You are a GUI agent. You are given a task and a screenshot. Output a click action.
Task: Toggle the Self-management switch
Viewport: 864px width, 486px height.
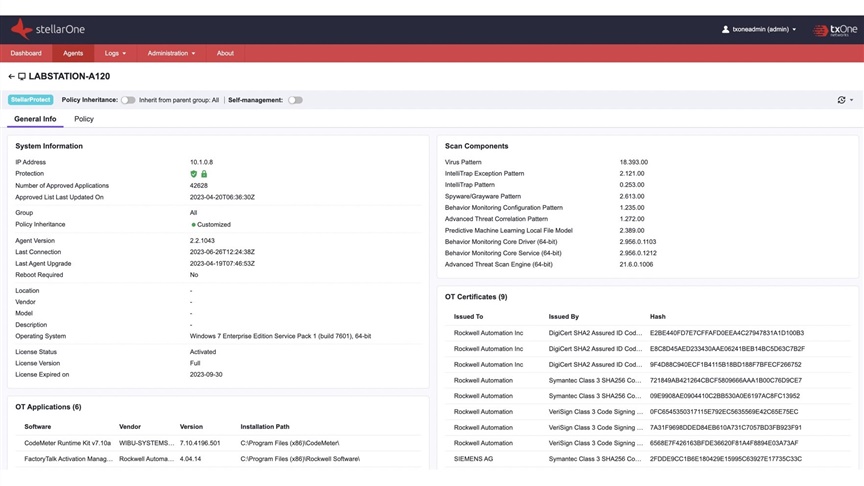click(x=295, y=100)
